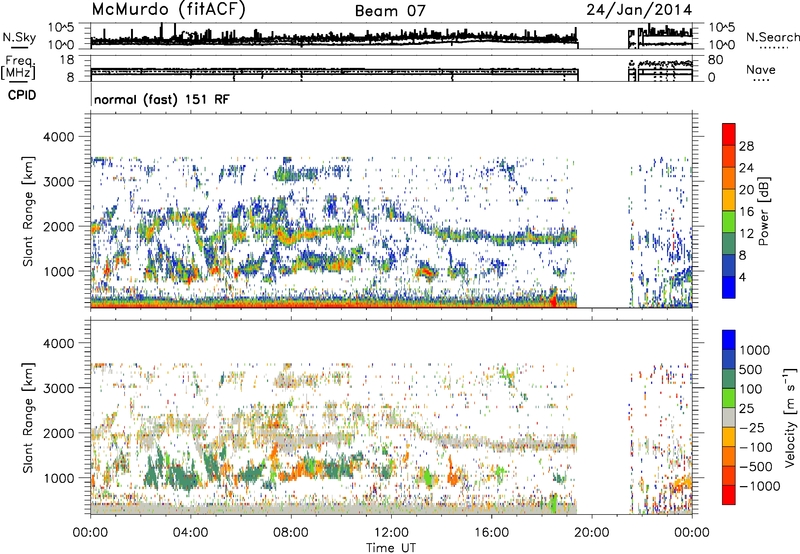Click the '4' label on the Power colorbar
This screenshot has width=800, height=554.
tap(743, 278)
